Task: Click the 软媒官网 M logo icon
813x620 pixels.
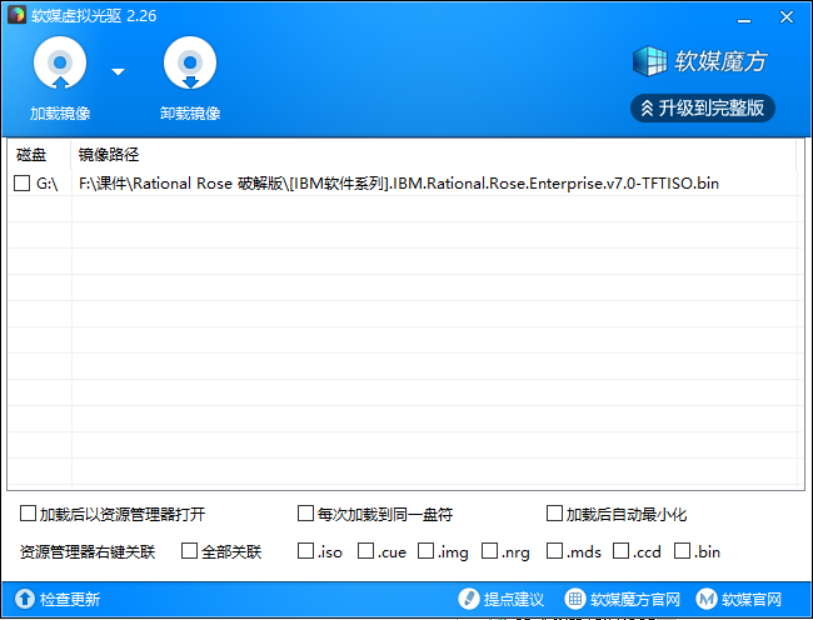Action: [706, 599]
